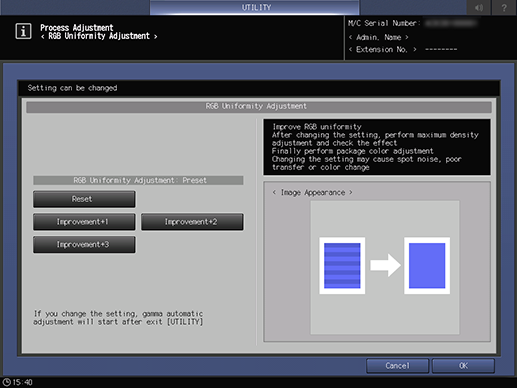Viewport: 517px width, 388px height.
Task: Click the Cancel button
Action: point(397,366)
